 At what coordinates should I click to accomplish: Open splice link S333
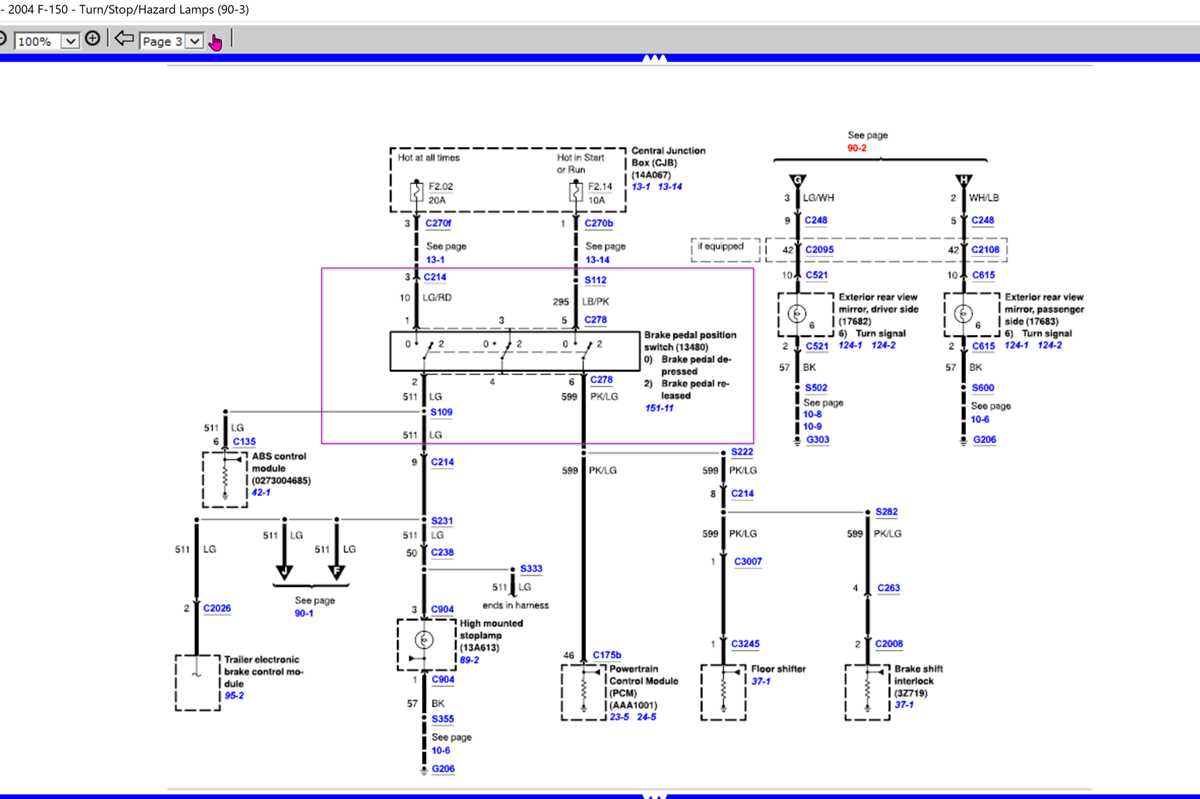(531, 568)
